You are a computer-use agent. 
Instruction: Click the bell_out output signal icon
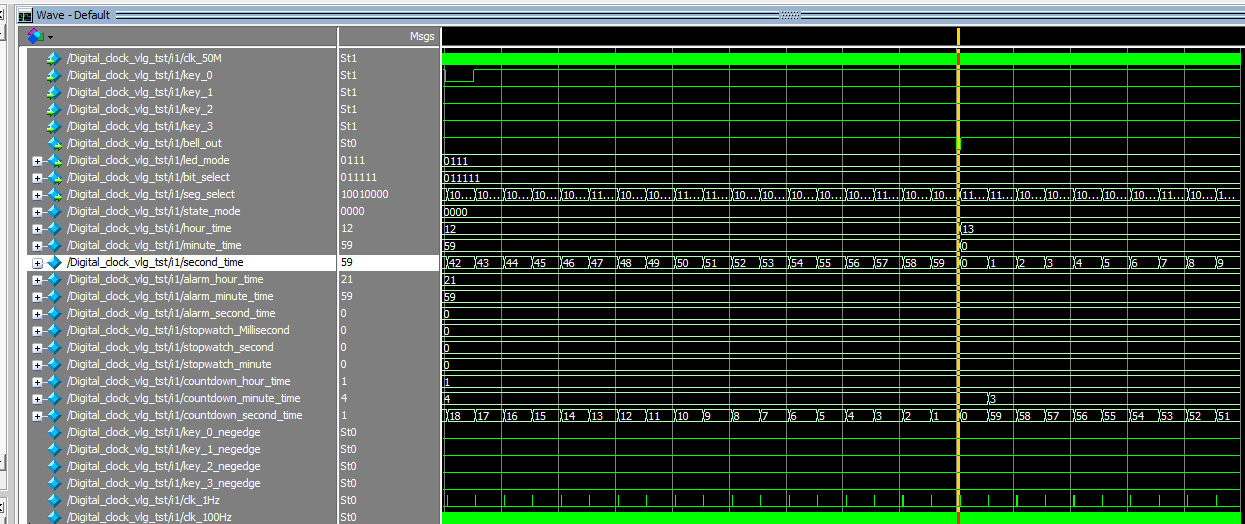(x=55, y=143)
